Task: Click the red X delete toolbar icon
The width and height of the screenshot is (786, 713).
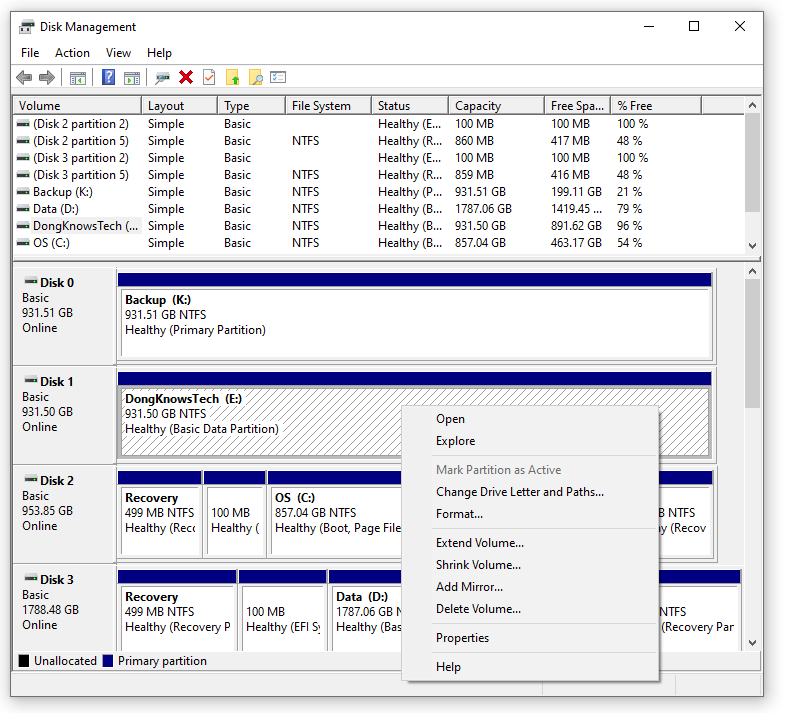Action: (x=186, y=77)
